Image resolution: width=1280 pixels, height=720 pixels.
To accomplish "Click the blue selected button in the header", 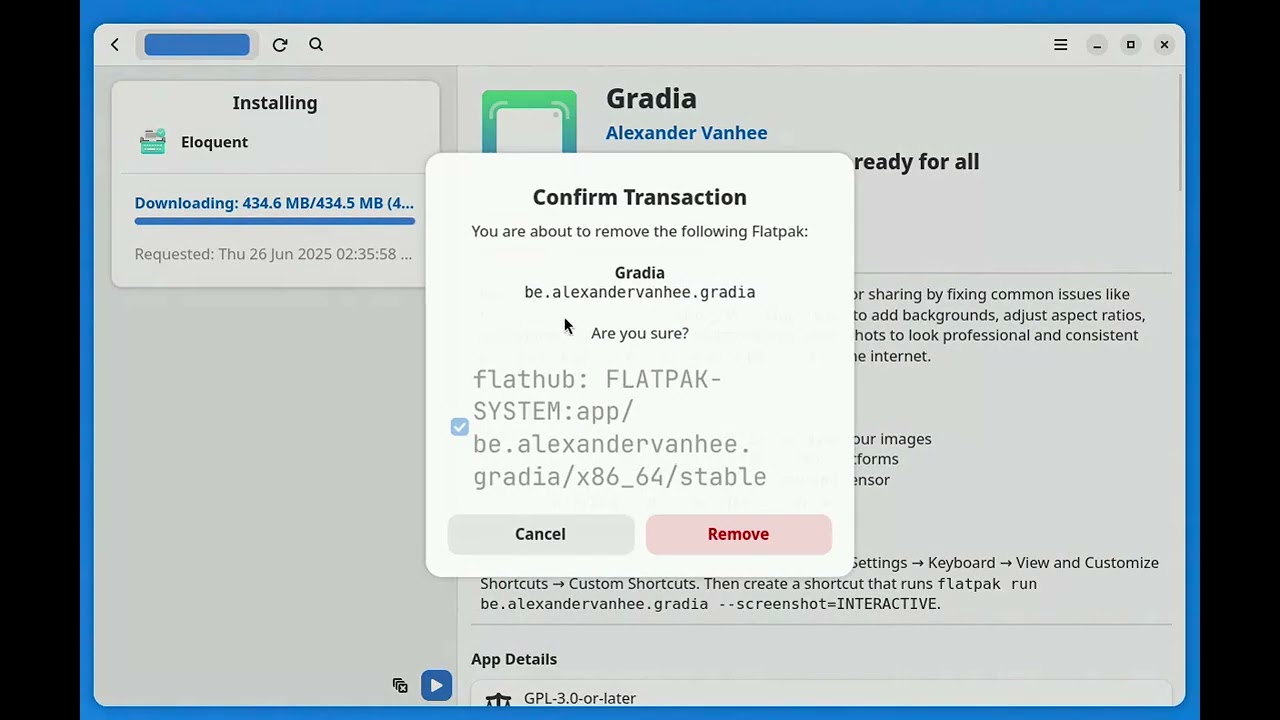I will 197,45.
